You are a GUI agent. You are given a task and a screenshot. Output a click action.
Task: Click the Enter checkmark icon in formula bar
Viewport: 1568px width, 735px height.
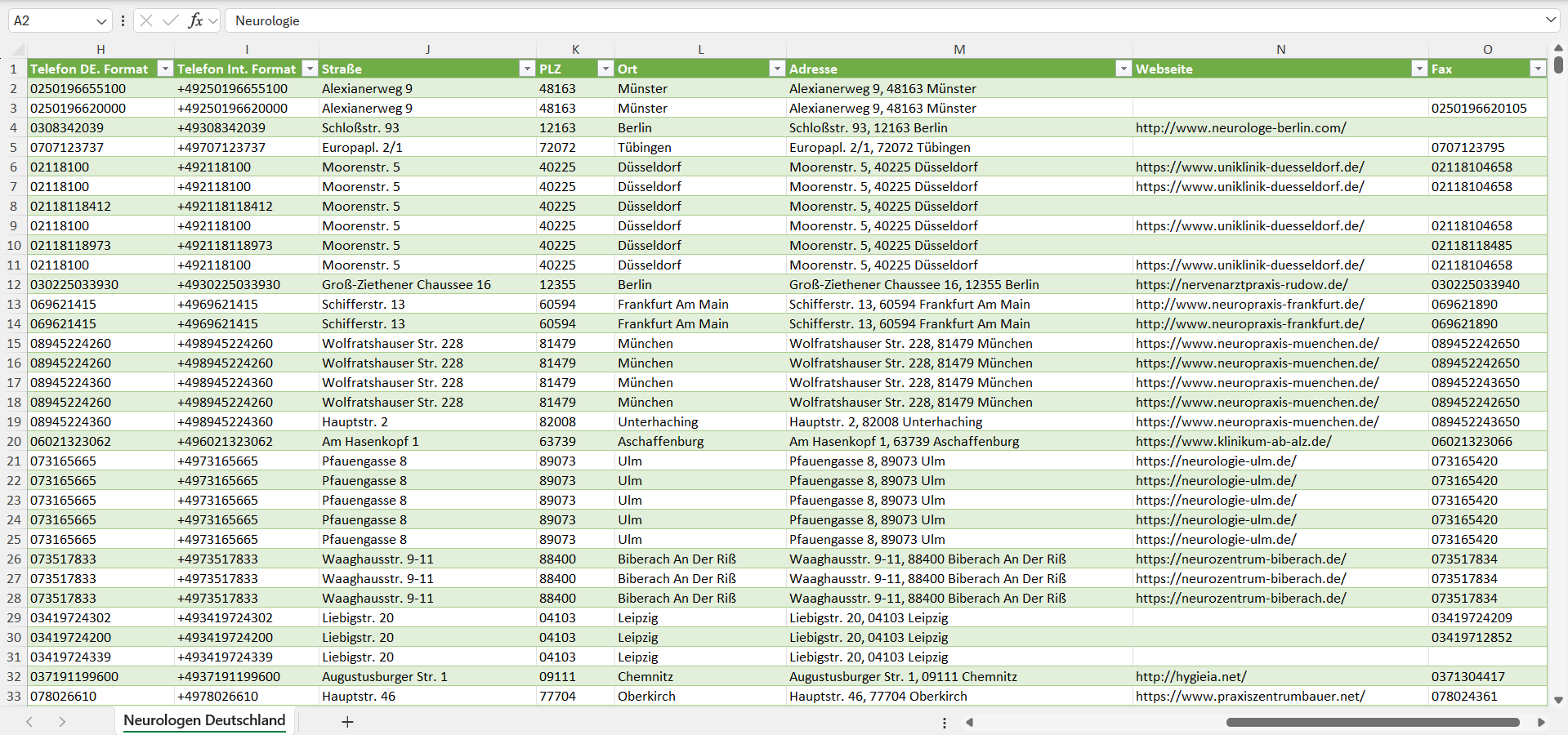[x=171, y=20]
